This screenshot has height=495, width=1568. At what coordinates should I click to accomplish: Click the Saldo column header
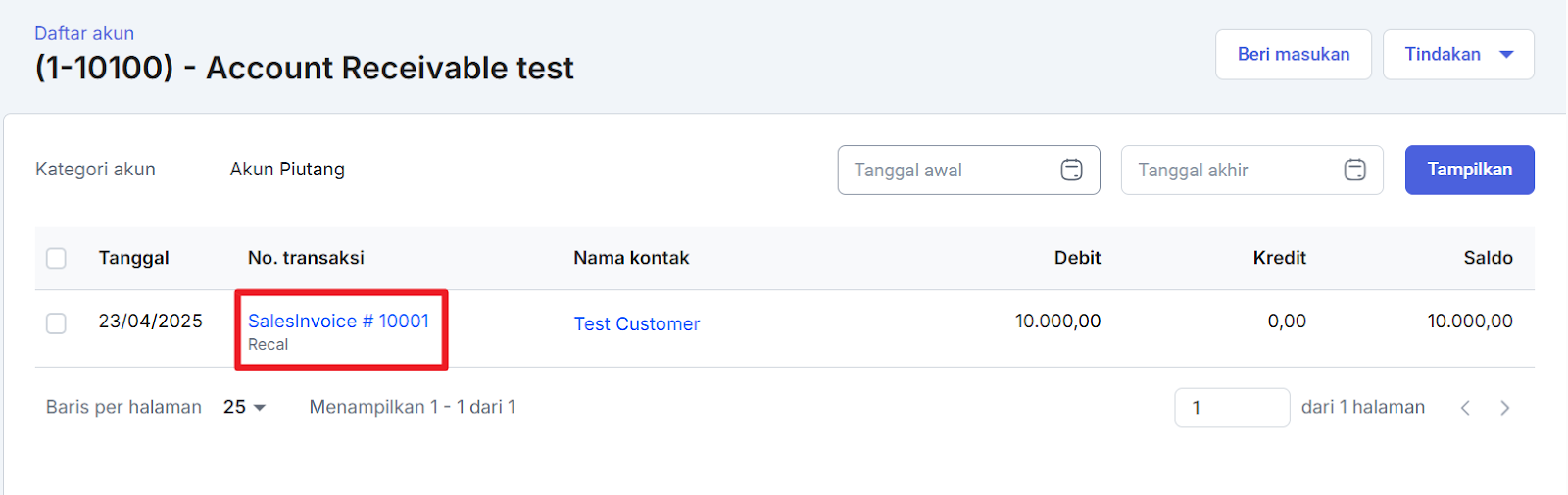click(x=1488, y=258)
